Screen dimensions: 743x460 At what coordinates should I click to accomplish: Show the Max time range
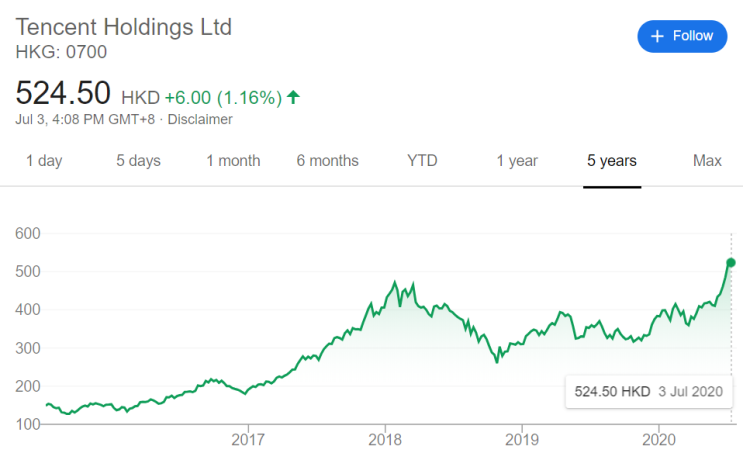[x=707, y=160]
